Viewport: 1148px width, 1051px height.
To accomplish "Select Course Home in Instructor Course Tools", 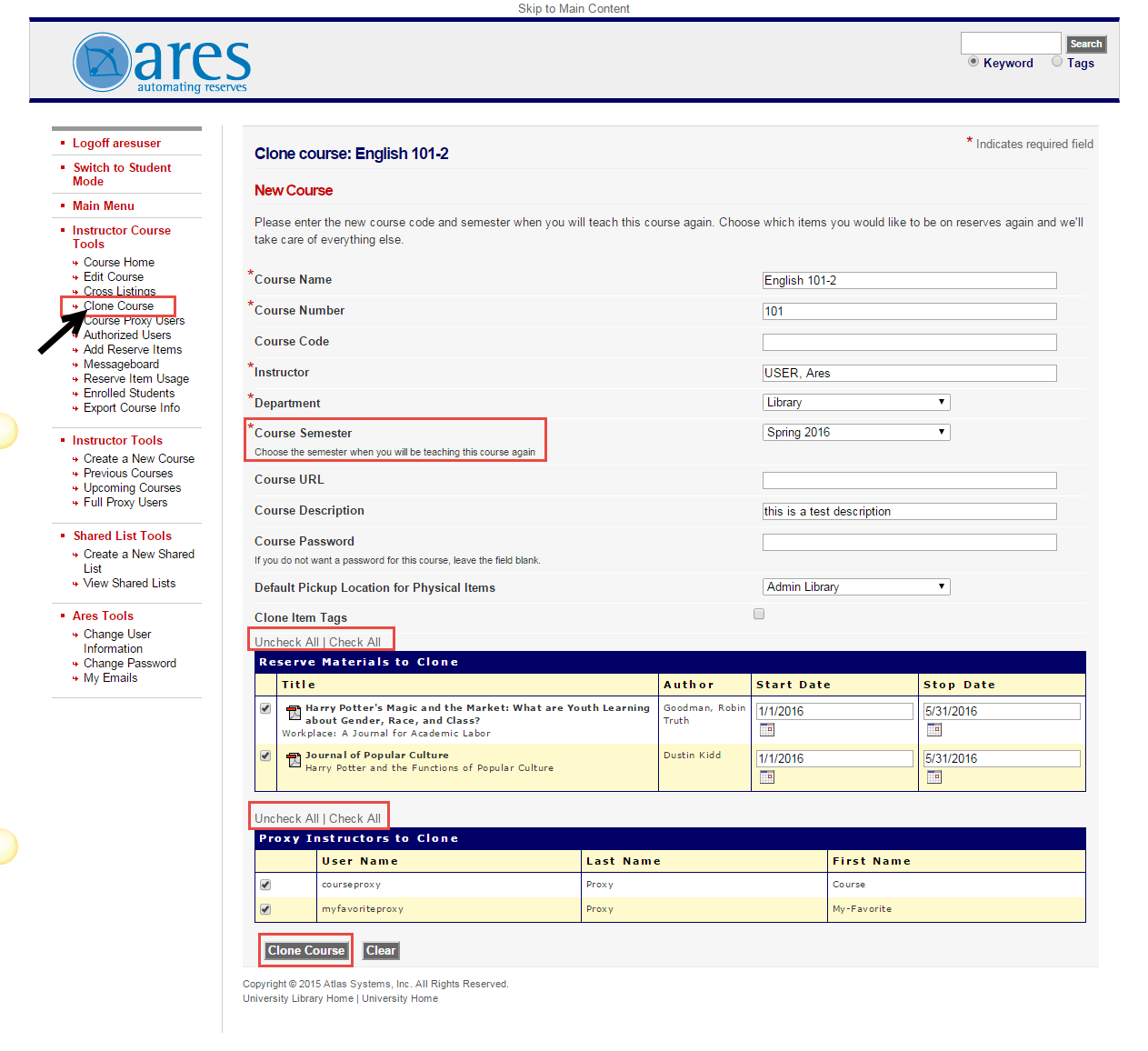I will point(118,262).
